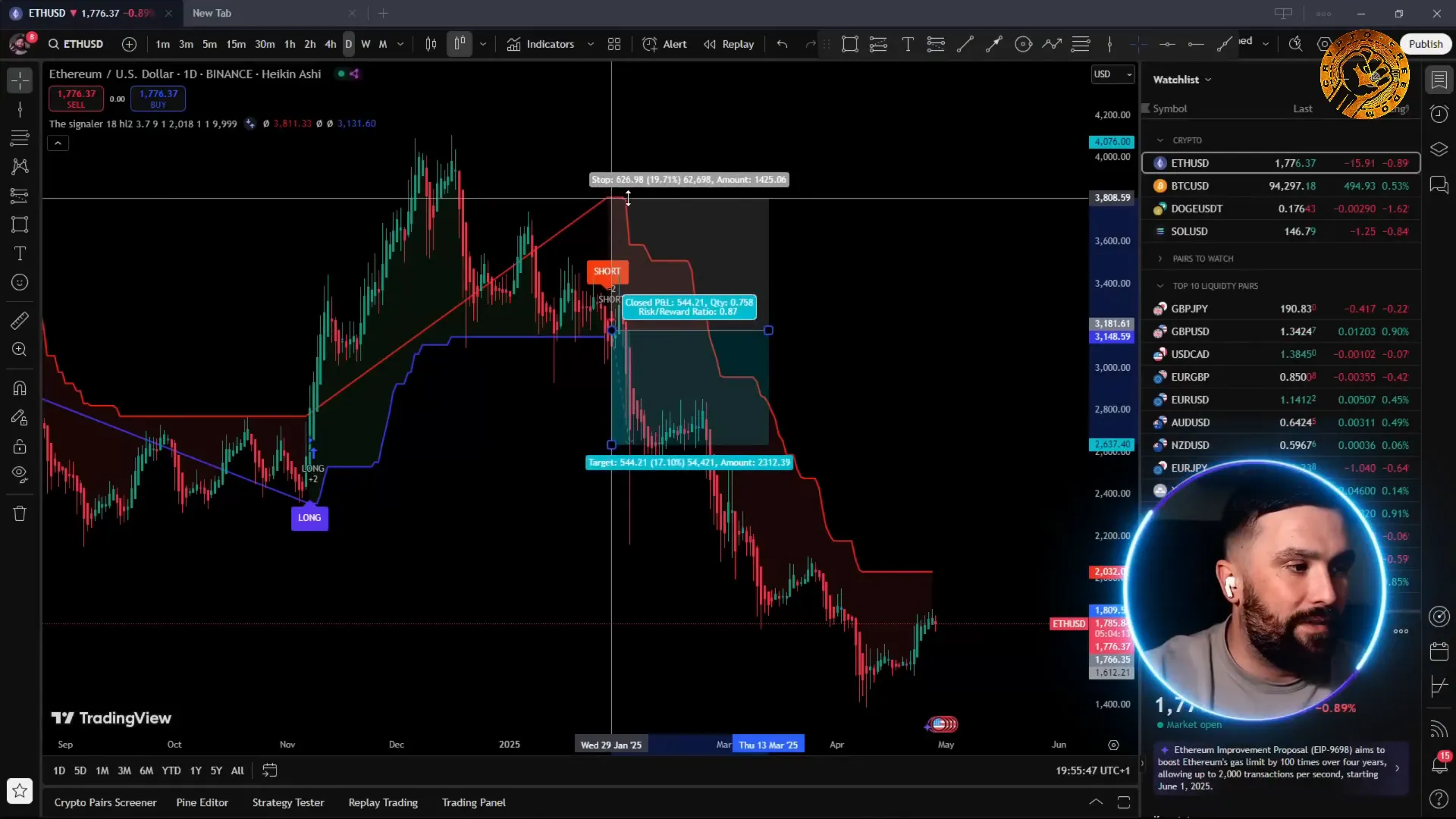Collapse the CRYPTO watchlist section
1456x819 pixels.
1160,140
